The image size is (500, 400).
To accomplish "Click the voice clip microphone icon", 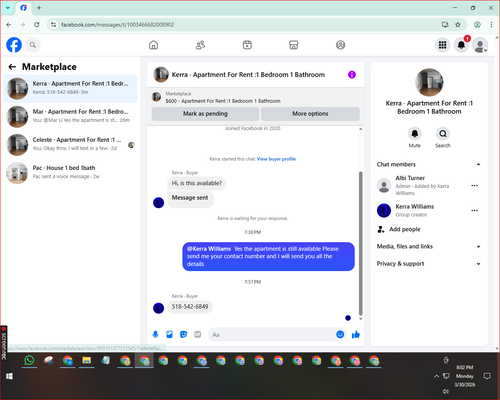I will (x=155, y=334).
